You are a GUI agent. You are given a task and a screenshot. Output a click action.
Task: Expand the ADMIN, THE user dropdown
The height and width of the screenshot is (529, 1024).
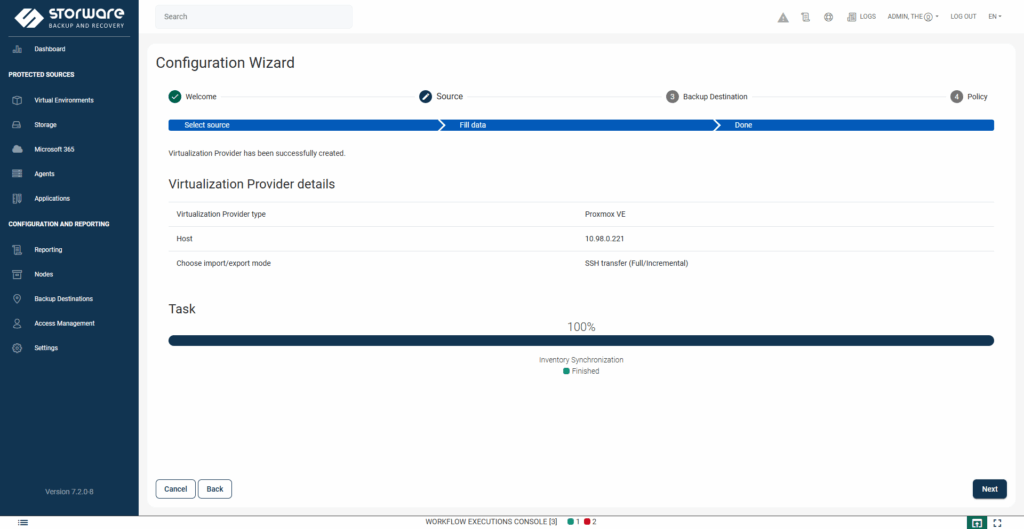(x=912, y=17)
